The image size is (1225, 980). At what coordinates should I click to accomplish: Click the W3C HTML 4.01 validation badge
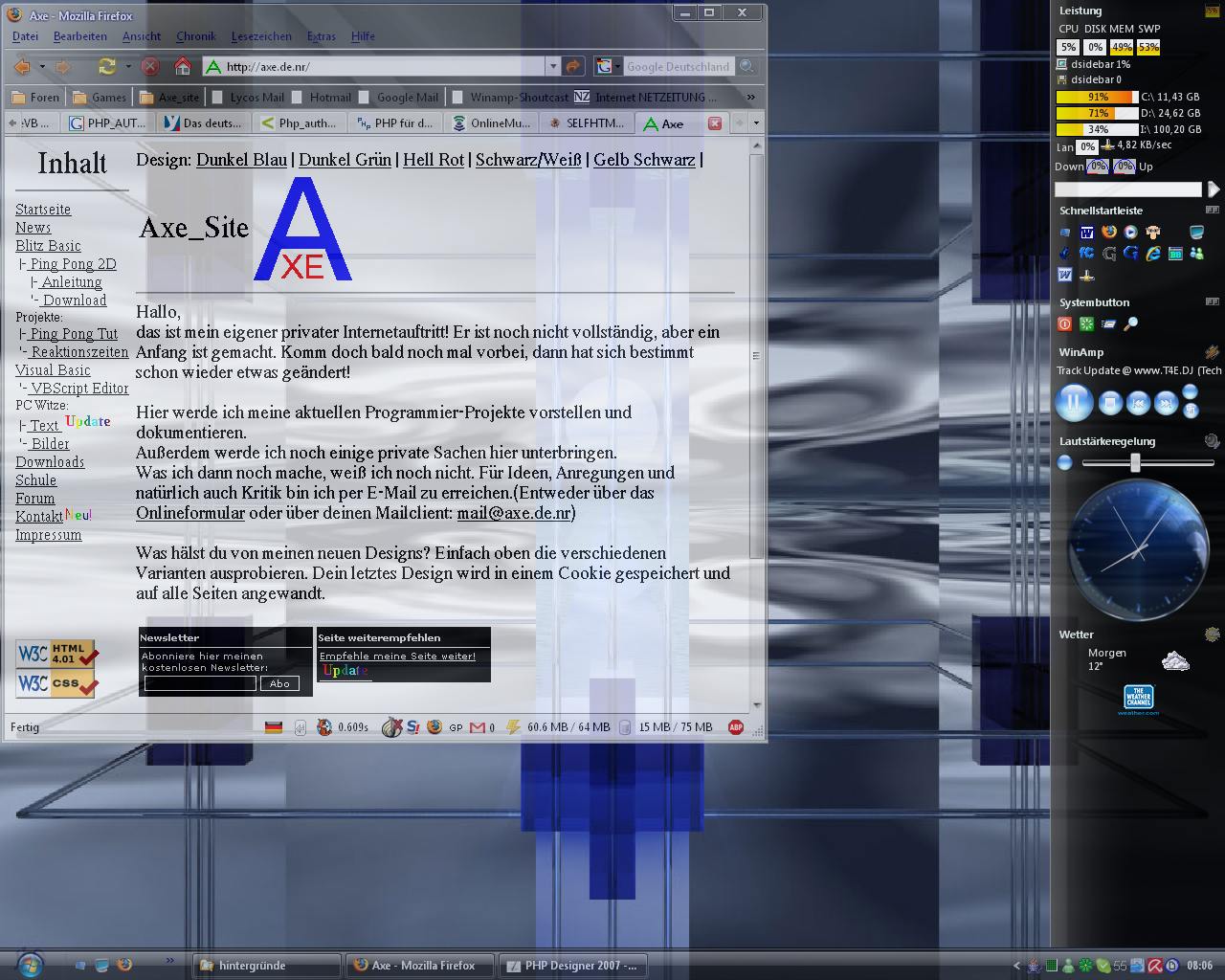(x=56, y=654)
